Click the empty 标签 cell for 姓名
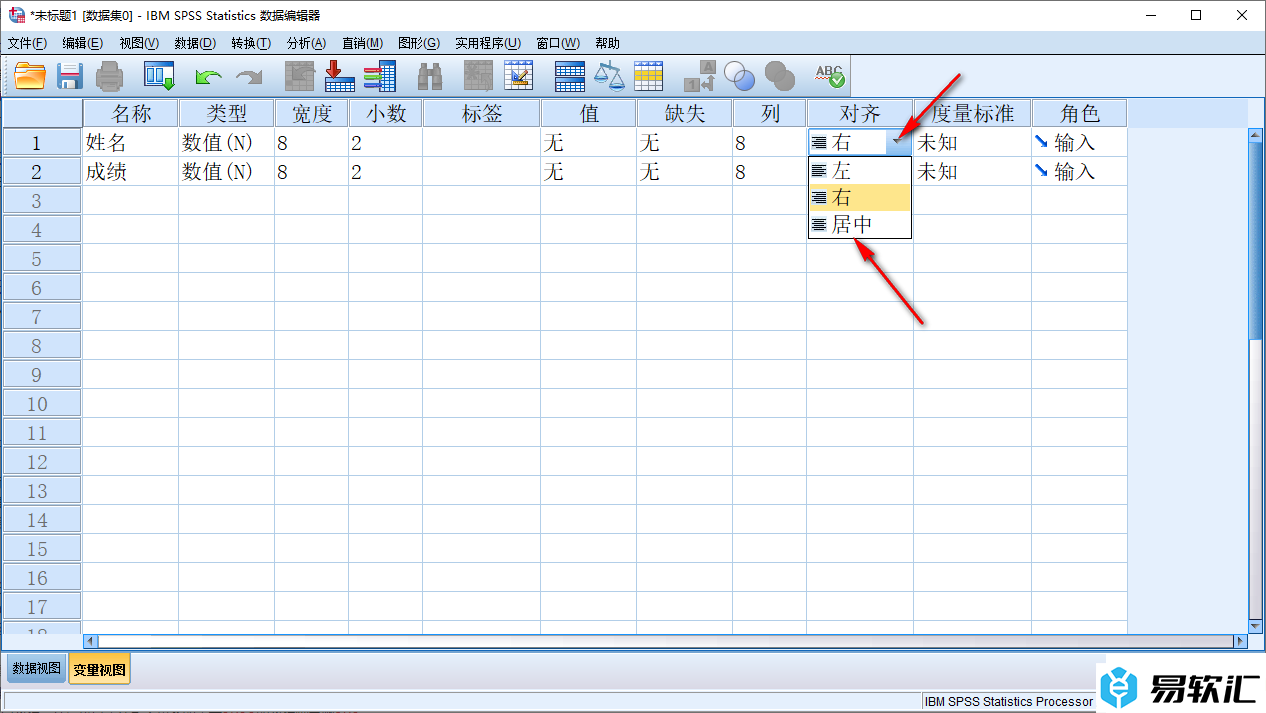Image resolution: width=1266 pixels, height=713 pixels. 482,143
